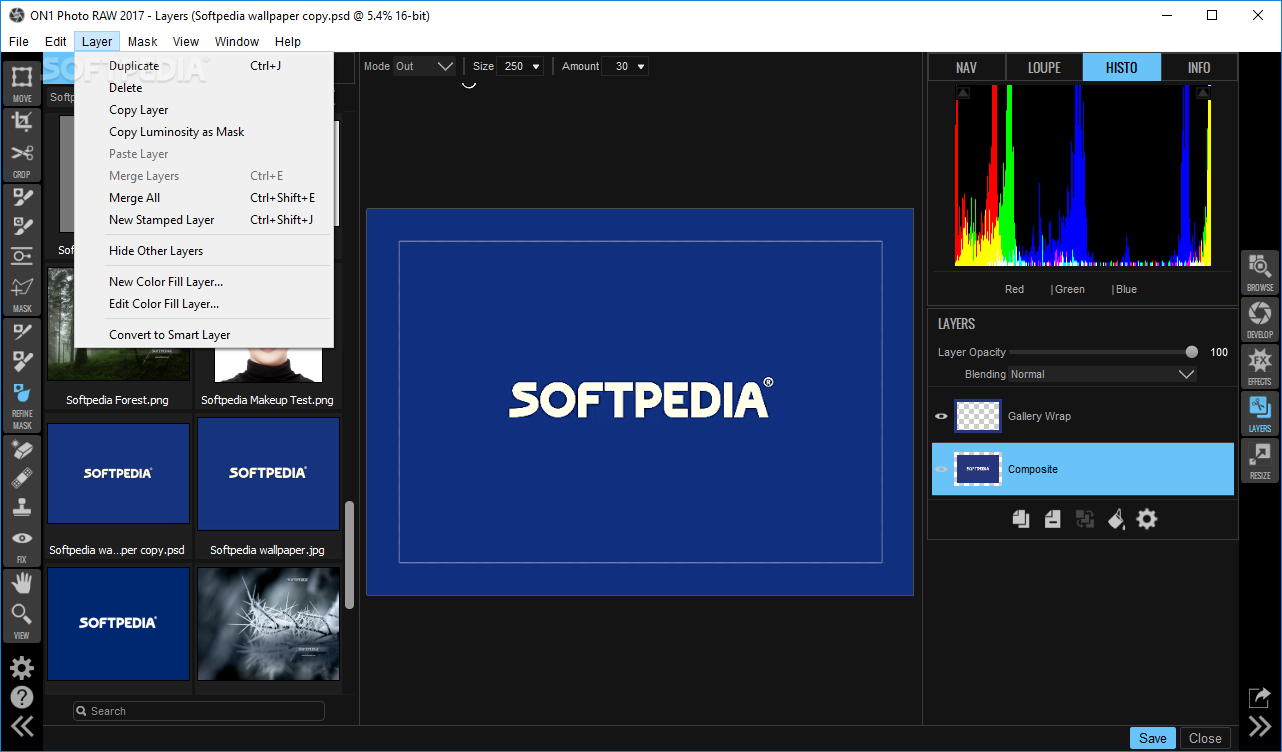Switch to the INFO tab
This screenshot has height=752, width=1282.
click(1199, 68)
